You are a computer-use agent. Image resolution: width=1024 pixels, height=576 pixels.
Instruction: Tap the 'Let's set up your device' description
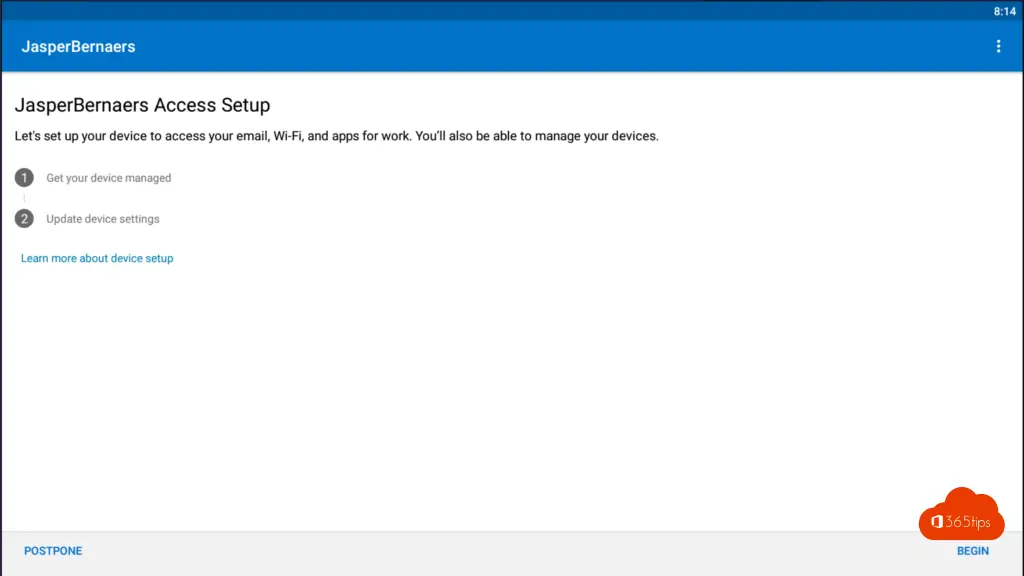coord(336,136)
